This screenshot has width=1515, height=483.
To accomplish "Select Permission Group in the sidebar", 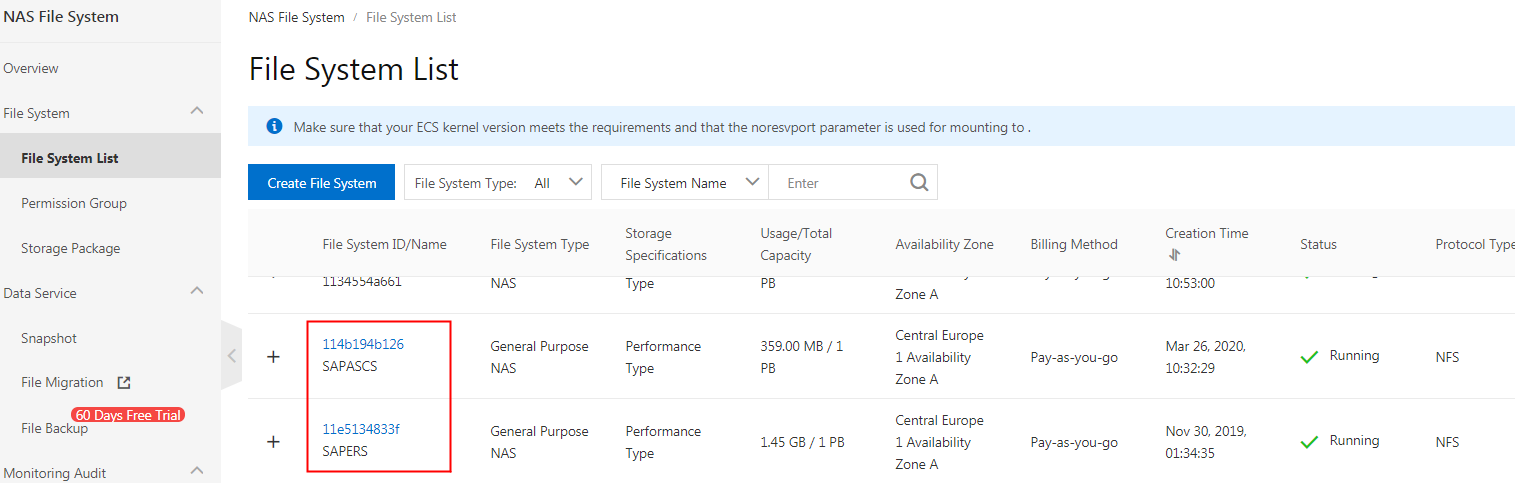I will (x=74, y=203).
